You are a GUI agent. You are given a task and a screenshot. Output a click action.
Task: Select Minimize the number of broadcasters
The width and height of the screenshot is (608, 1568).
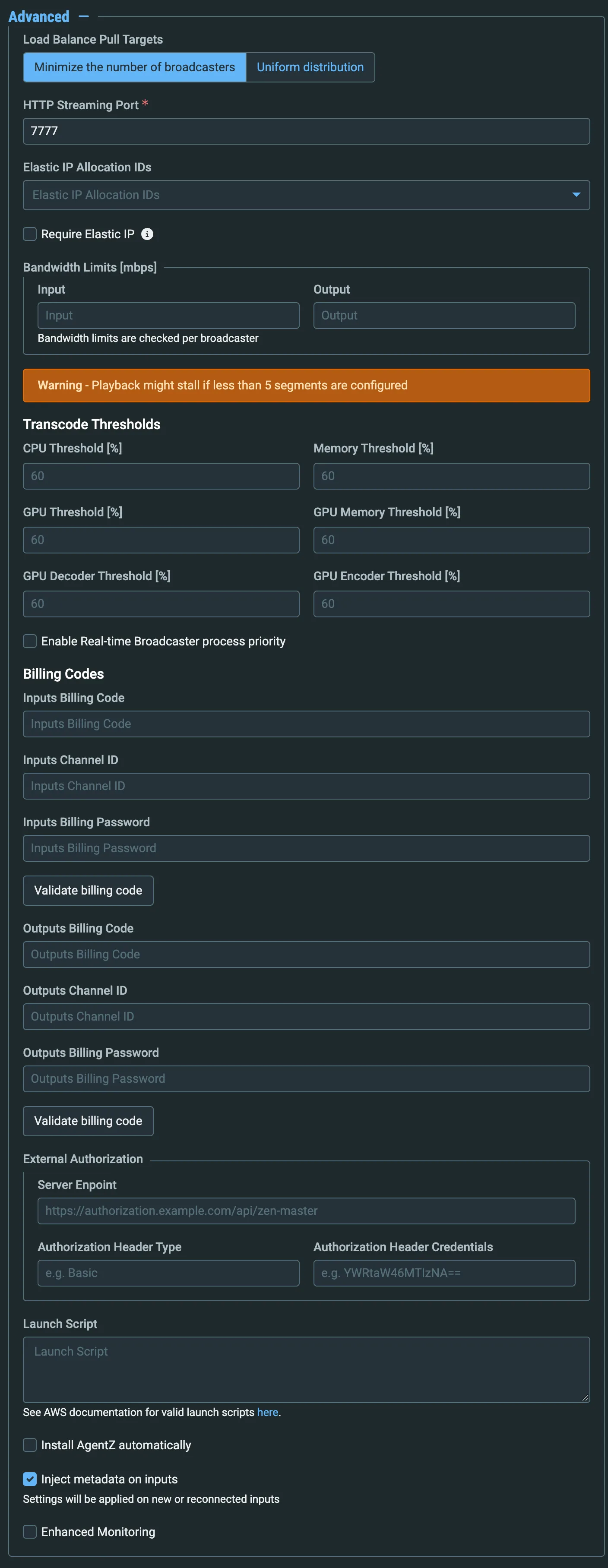pyautogui.click(x=134, y=67)
